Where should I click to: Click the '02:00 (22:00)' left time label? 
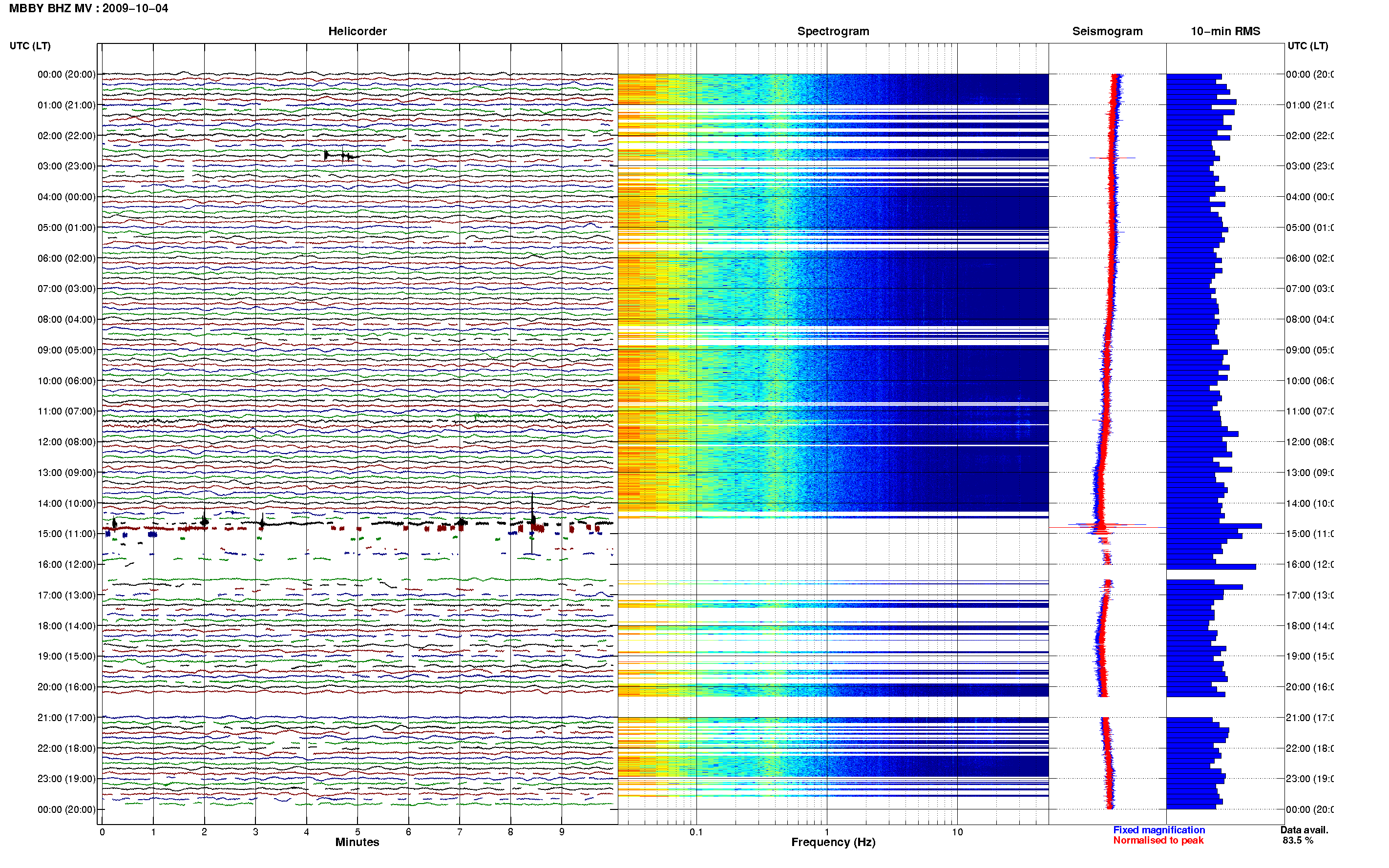66,136
